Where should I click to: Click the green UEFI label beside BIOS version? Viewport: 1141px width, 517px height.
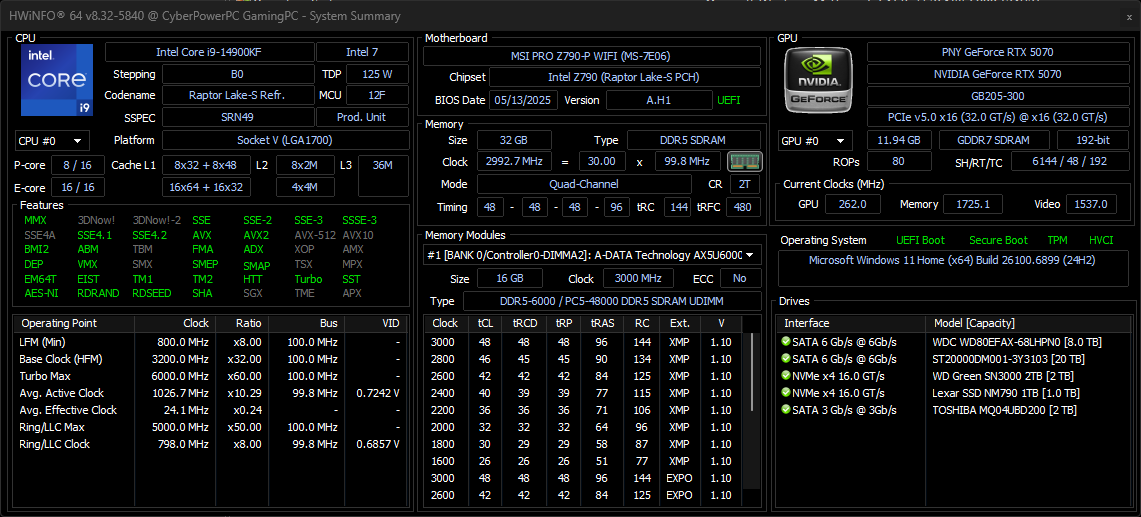click(729, 100)
